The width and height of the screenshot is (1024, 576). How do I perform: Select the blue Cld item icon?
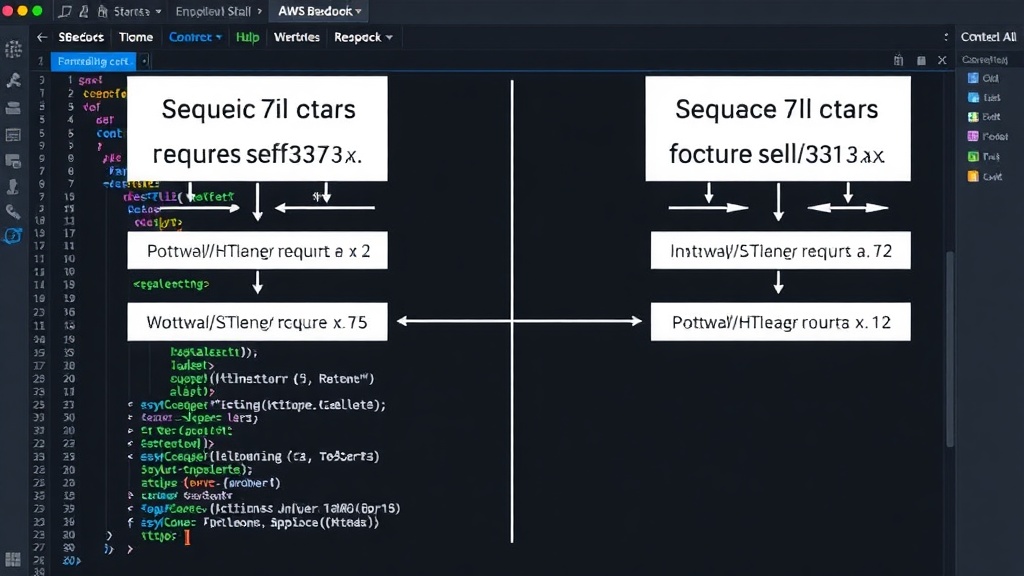[973, 78]
